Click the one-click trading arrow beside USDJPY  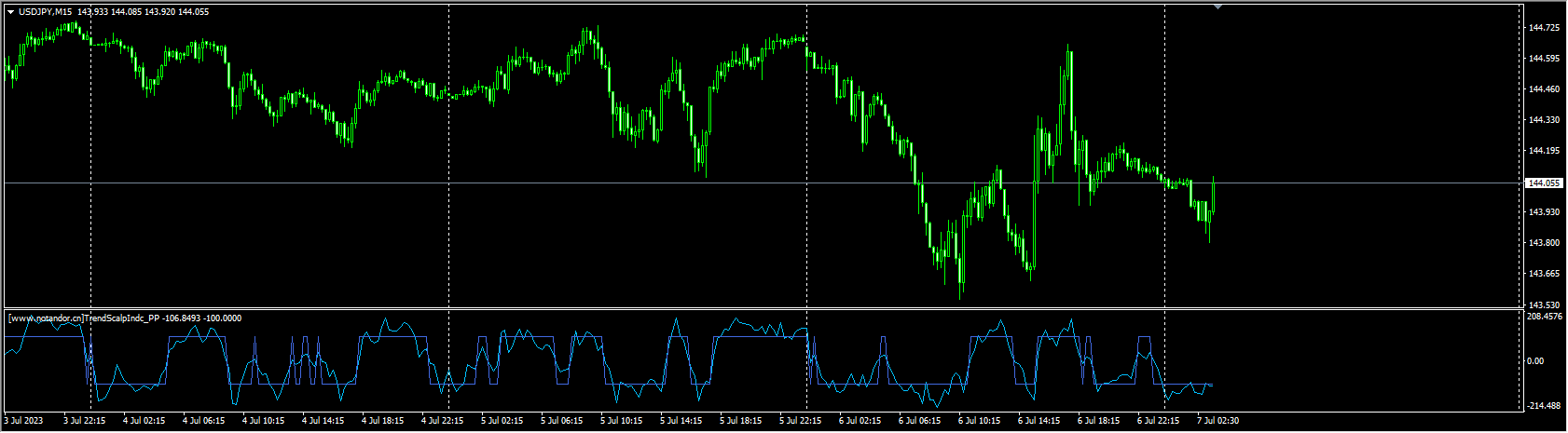click(x=10, y=12)
